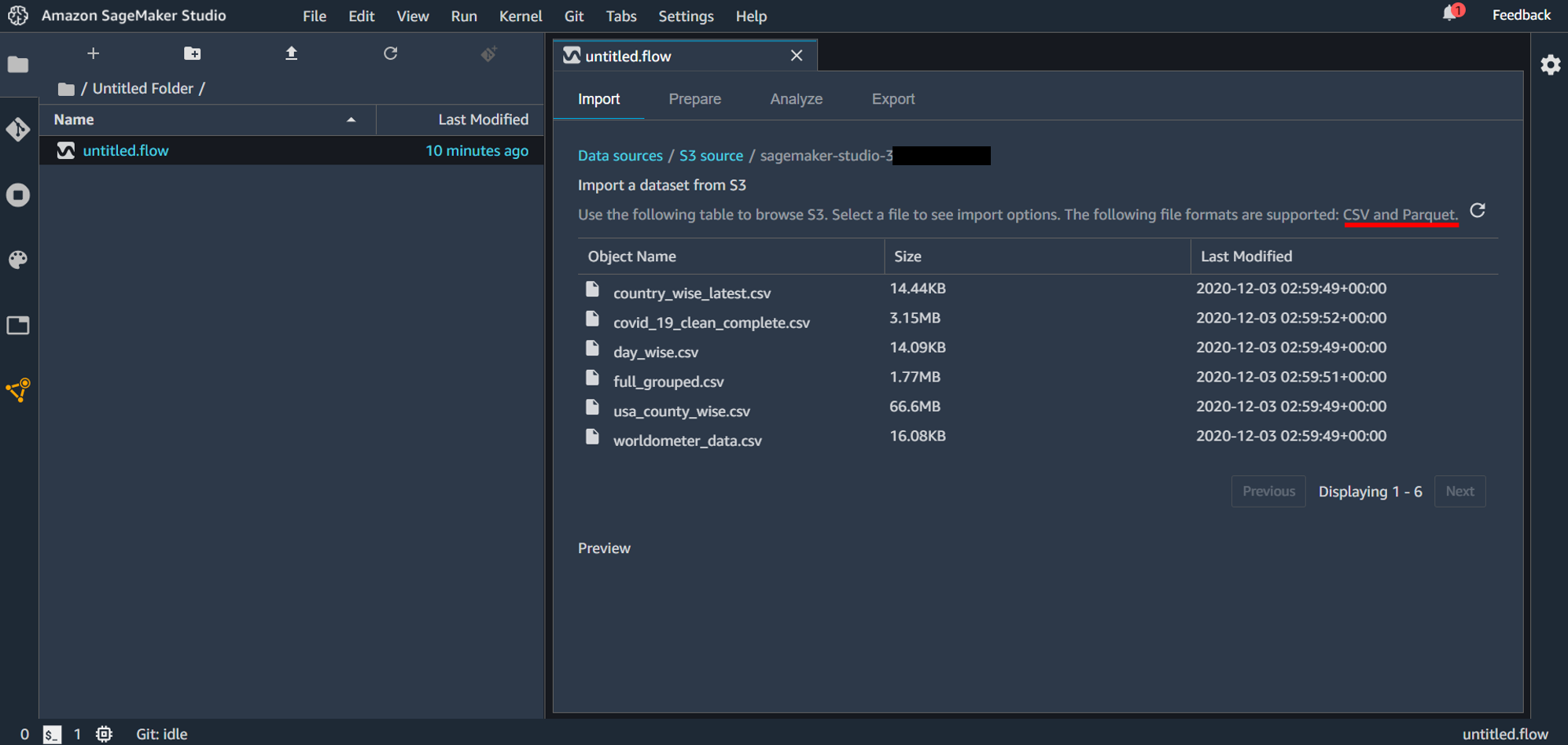
Task: Sort file browser by Last Modified
Action: tap(460, 120)
